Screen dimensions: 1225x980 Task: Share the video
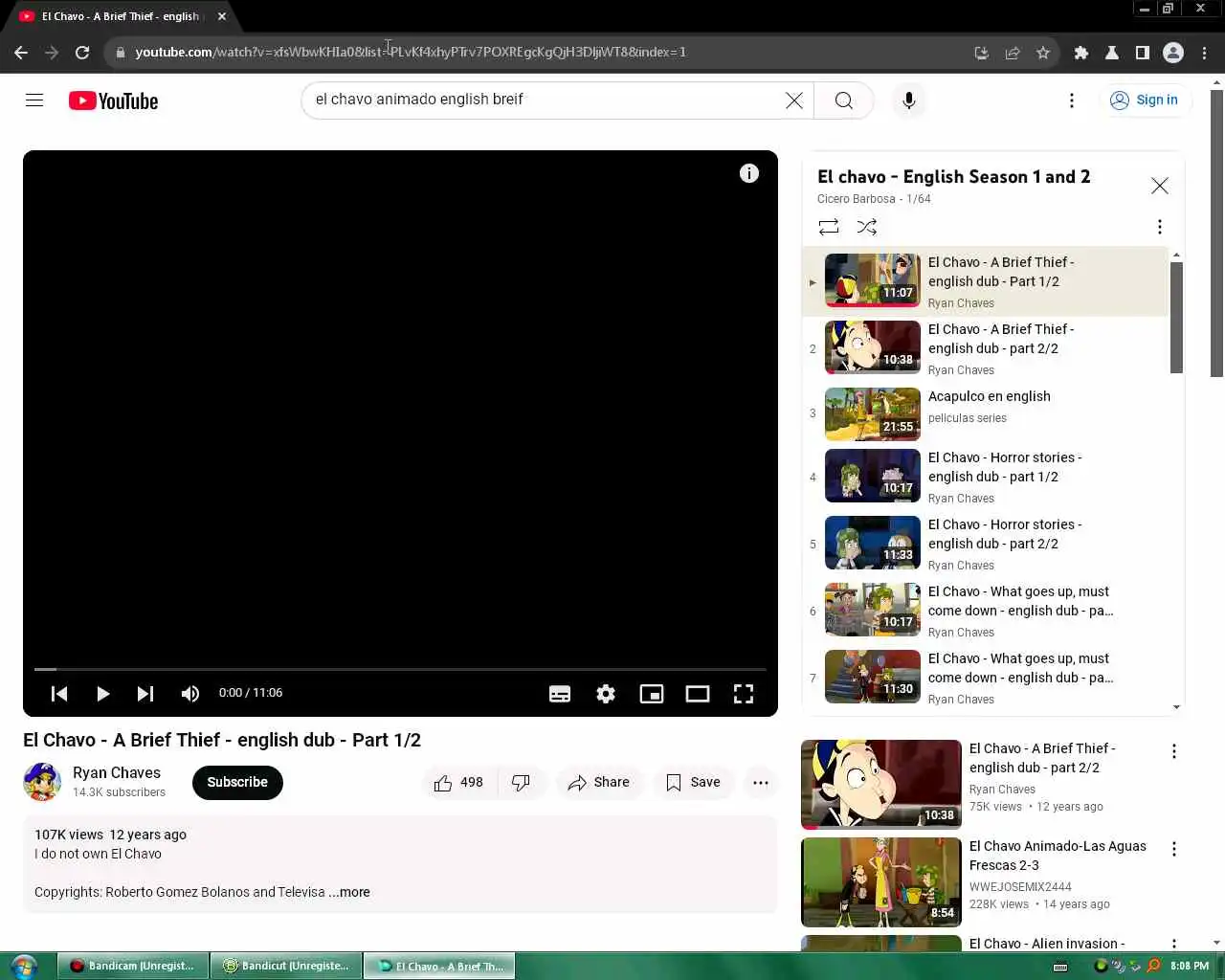pyautogui.click(x=599, y=783)
